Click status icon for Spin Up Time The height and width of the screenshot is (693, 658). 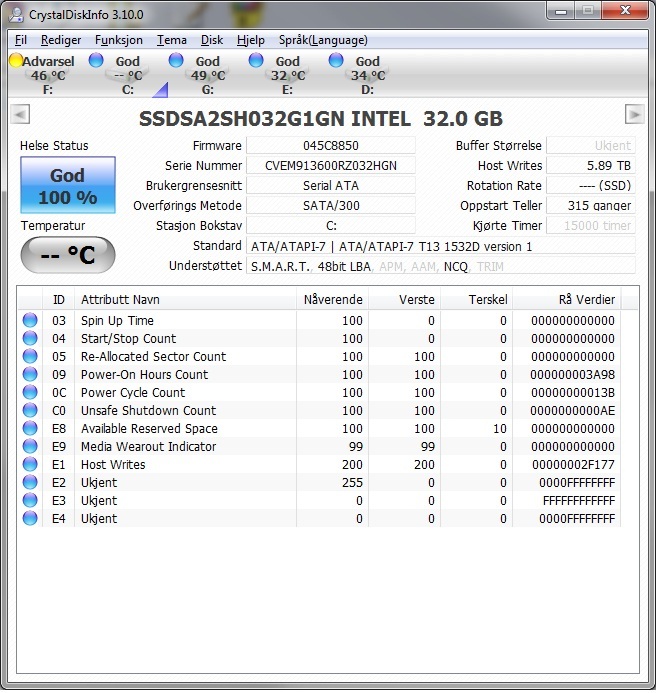[30, 320]
